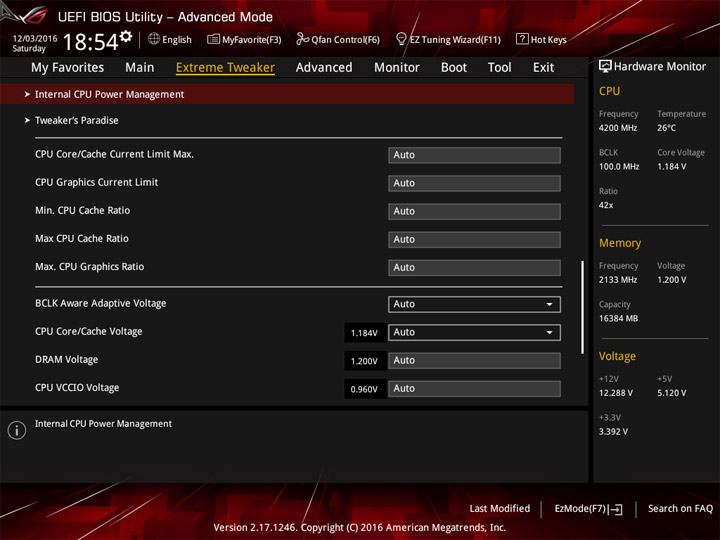The height and width of the screenshot is (540, 720).
Task: Click the 1.200V DRAM voltage readout
Action: [x=364, y=361]
